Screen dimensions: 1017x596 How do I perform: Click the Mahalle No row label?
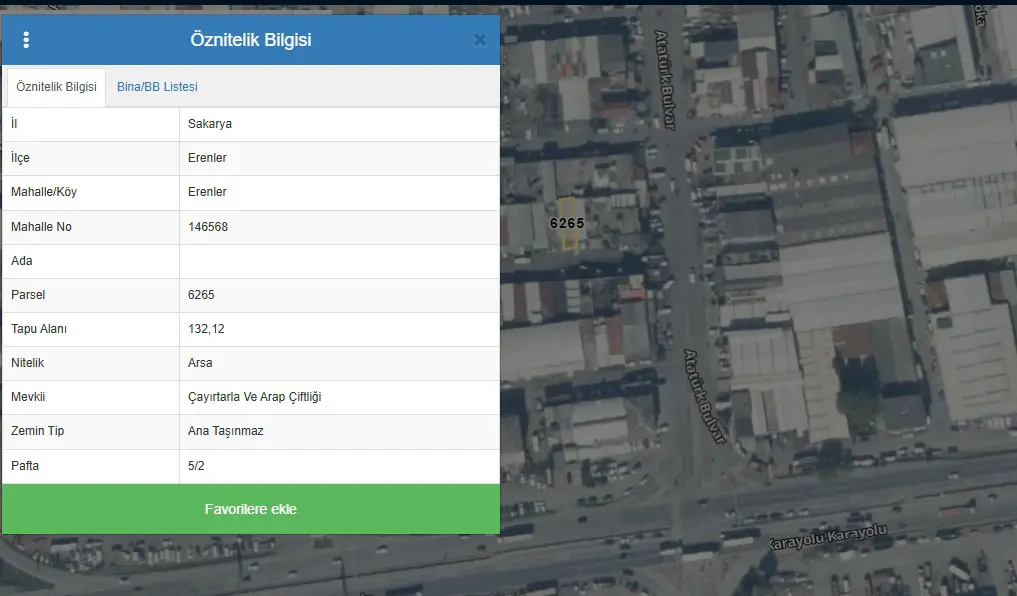pyautogui.click(x=42, y=227)
